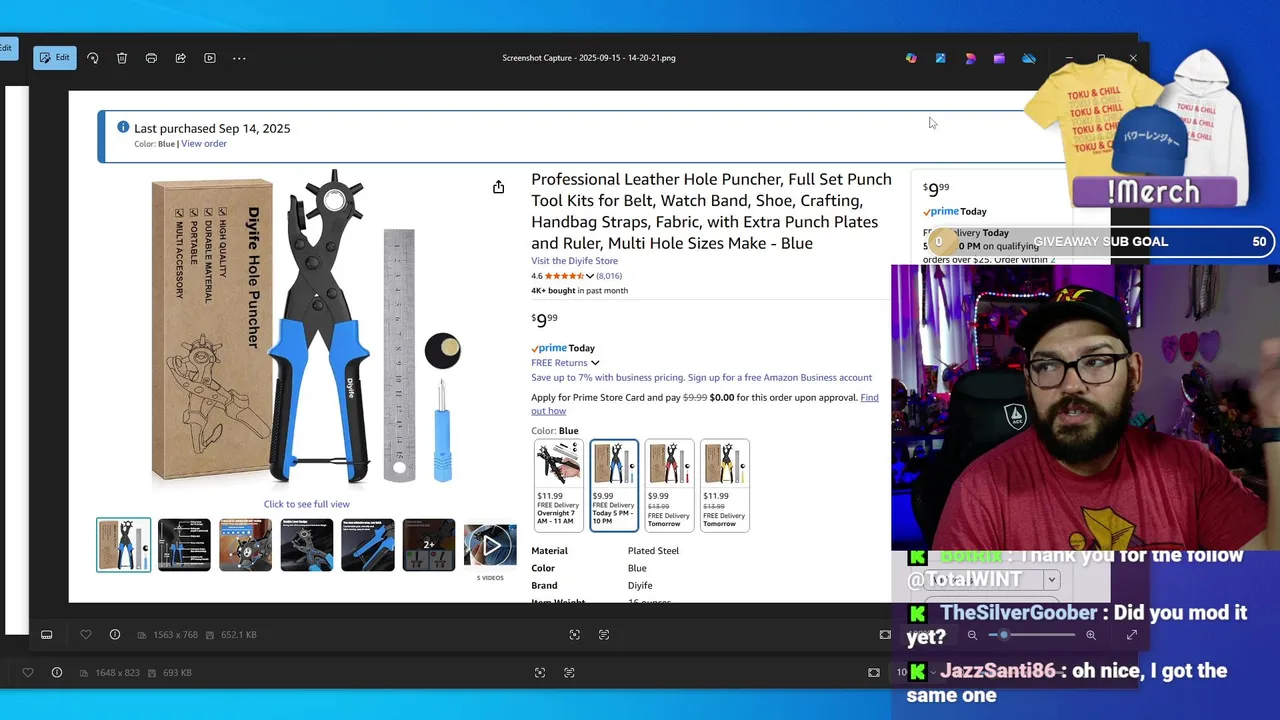1280x720 pixels.
Task: Delete the screenshot with trash icon
Action: click(x=122, y=58)
